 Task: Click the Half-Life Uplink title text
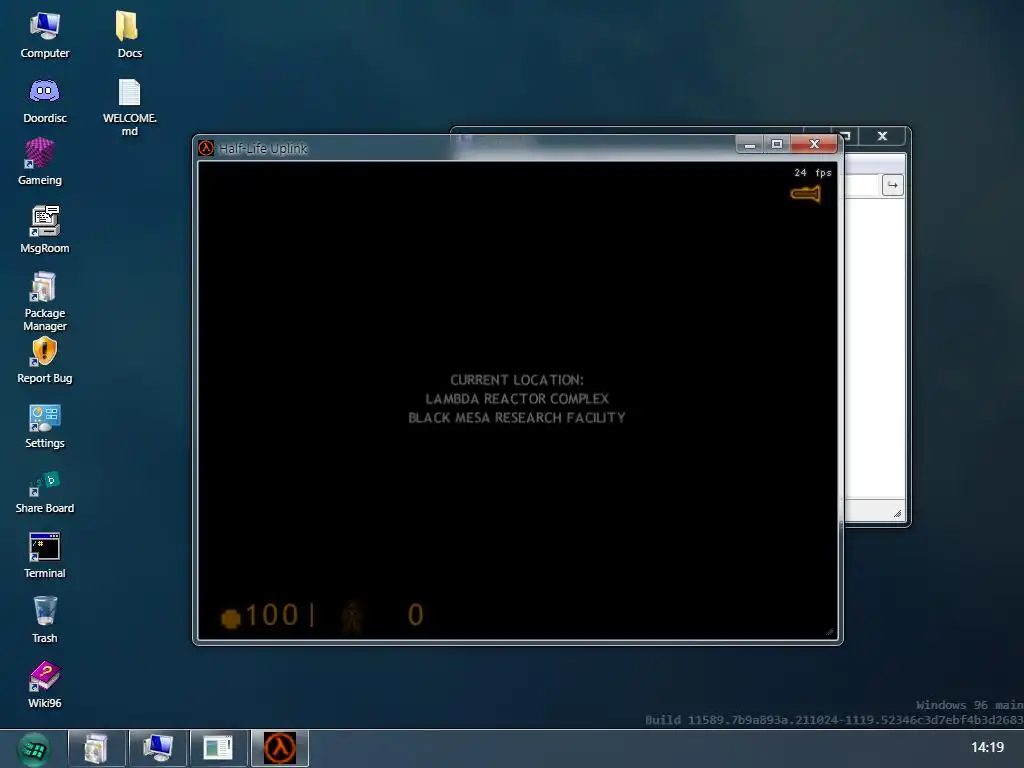(x=263, y=148)
